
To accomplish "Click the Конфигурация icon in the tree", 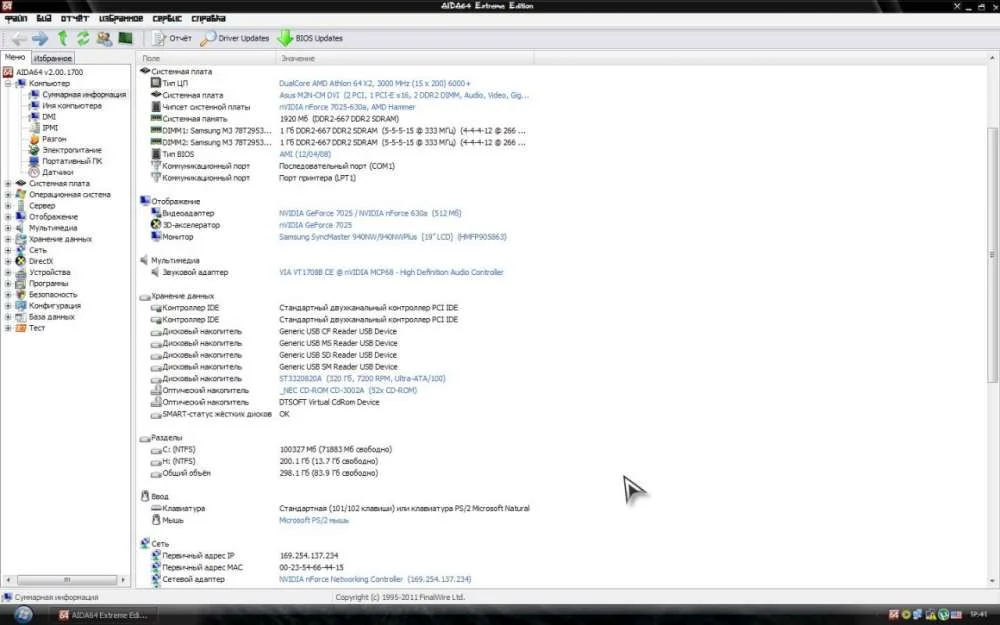I will 20,305.
